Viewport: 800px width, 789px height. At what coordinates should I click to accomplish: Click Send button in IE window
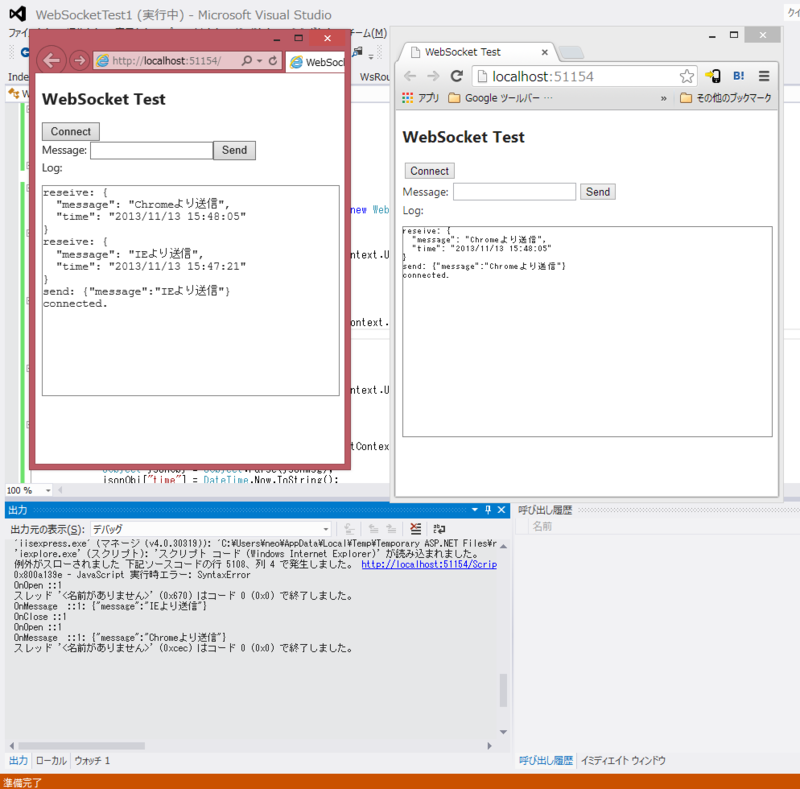[234, 150]
